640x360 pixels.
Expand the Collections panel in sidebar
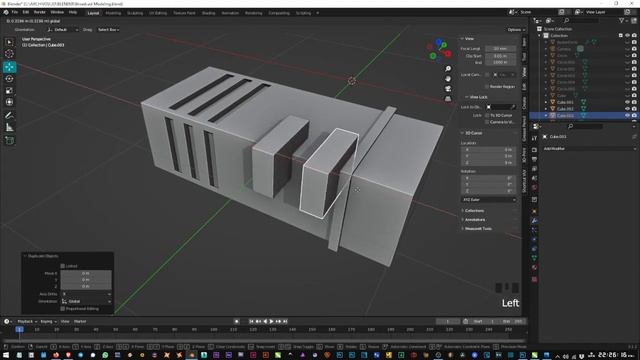474,211
